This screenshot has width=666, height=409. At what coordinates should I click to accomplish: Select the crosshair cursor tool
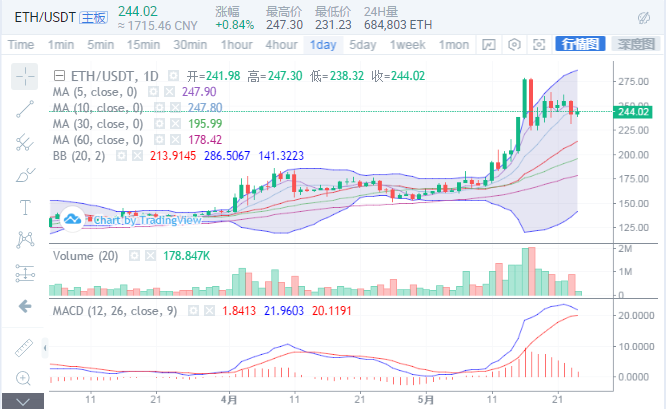tap(25, 76)
